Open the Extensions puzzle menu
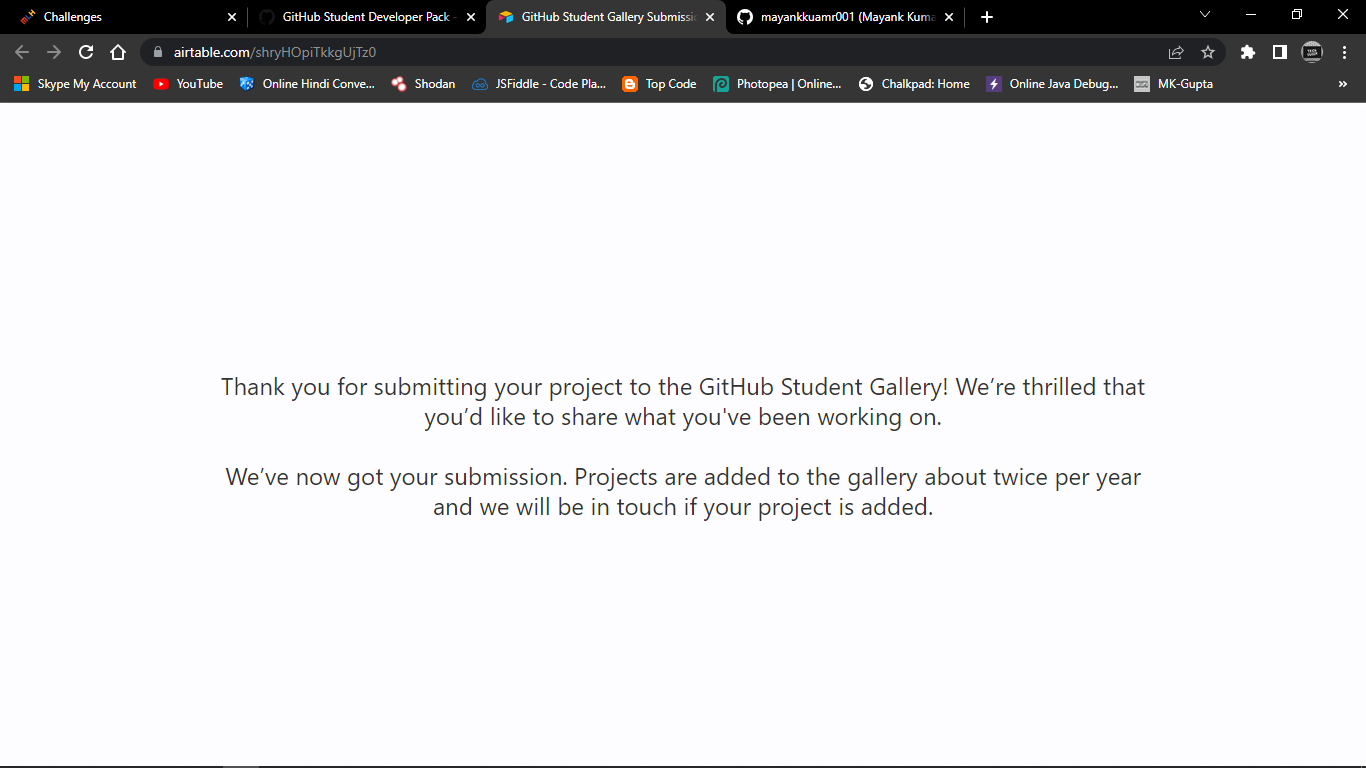 (x=1247, y=52)
